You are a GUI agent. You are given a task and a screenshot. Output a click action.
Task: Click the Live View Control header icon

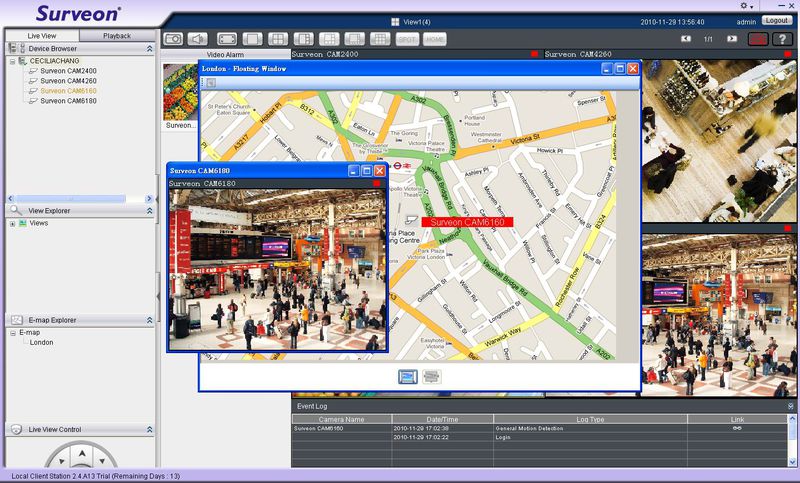pyautogui.click(x=16, y=429)
